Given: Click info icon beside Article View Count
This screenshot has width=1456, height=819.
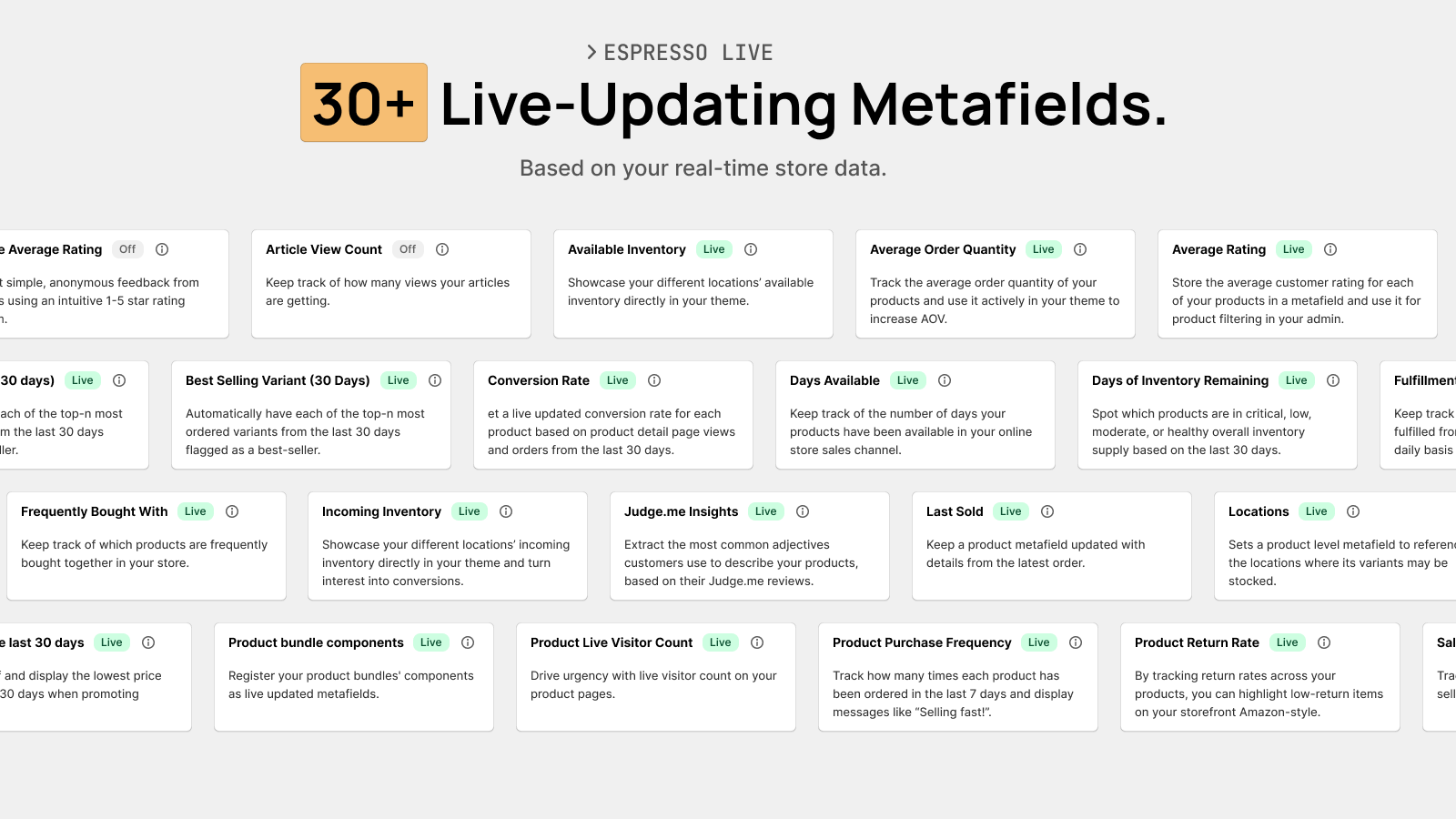Looking at the screenshot, I should (x=442, y=249).
